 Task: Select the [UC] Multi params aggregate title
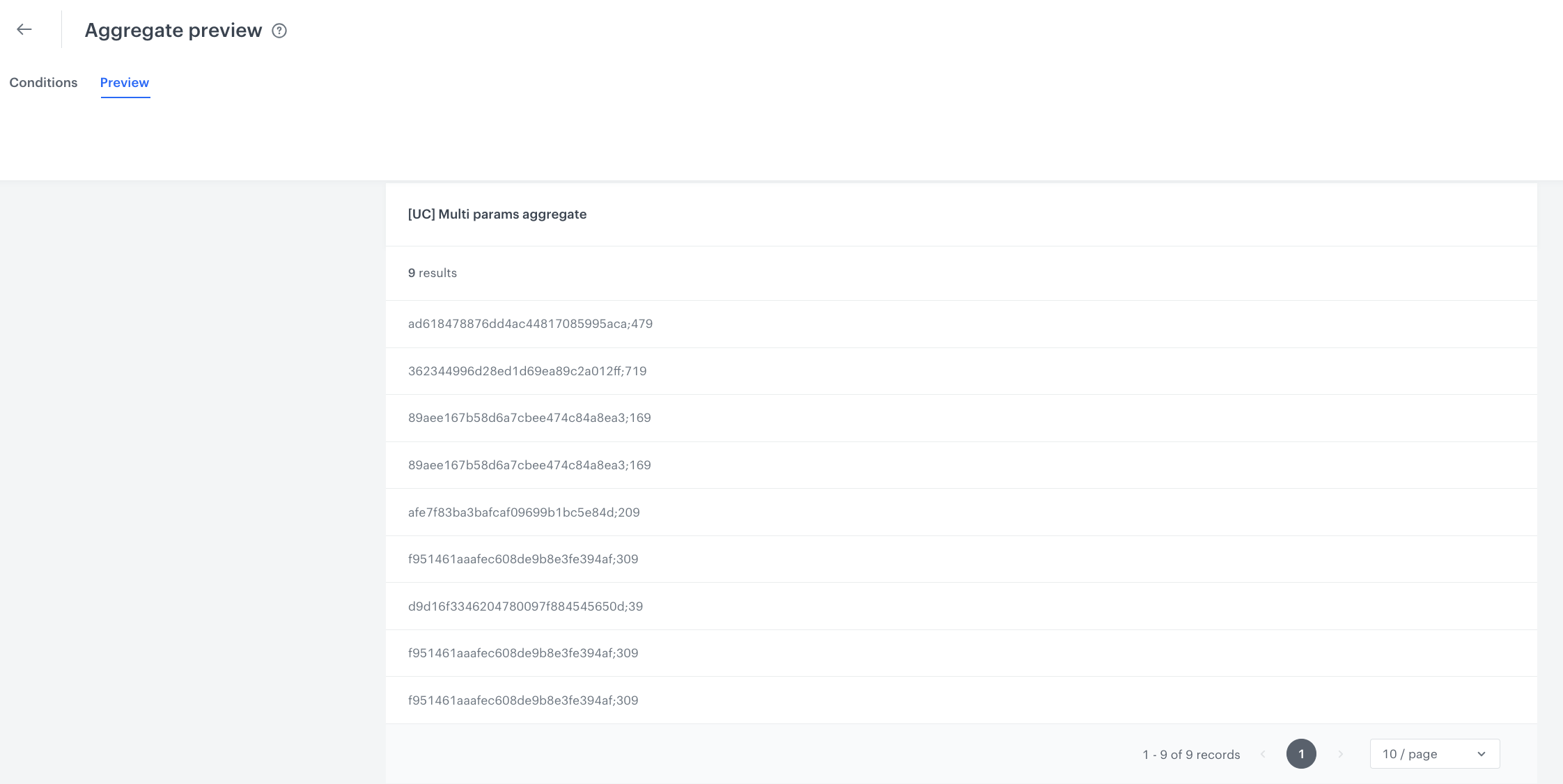point(497,214)
